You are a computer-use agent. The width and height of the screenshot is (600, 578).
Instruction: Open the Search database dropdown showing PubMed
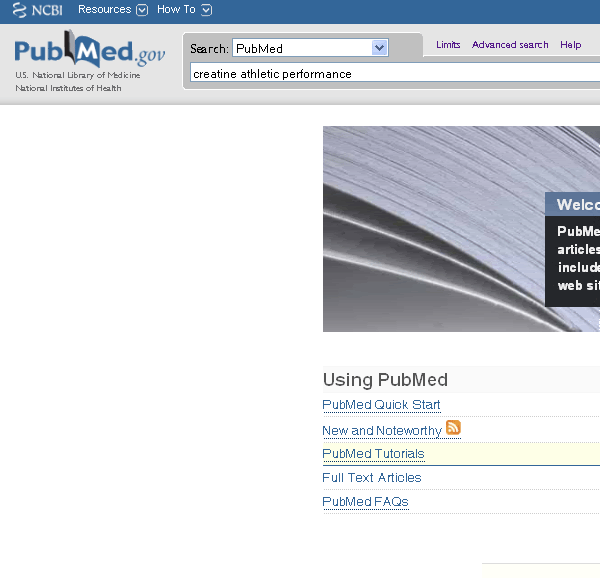tap(309, 48)
